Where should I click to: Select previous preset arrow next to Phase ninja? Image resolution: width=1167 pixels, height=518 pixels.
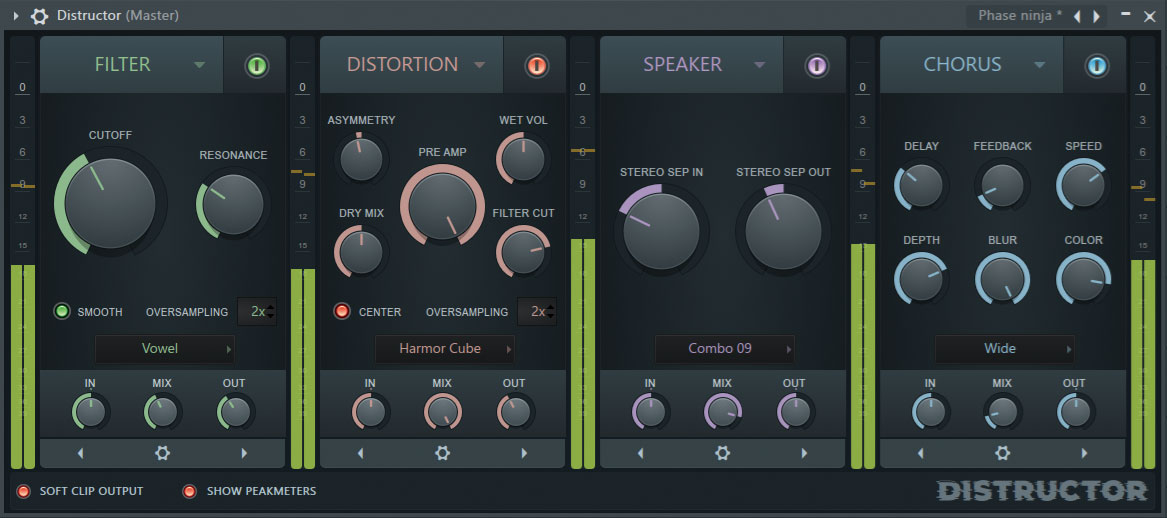pyautogui.click(x=1077, y=16)
